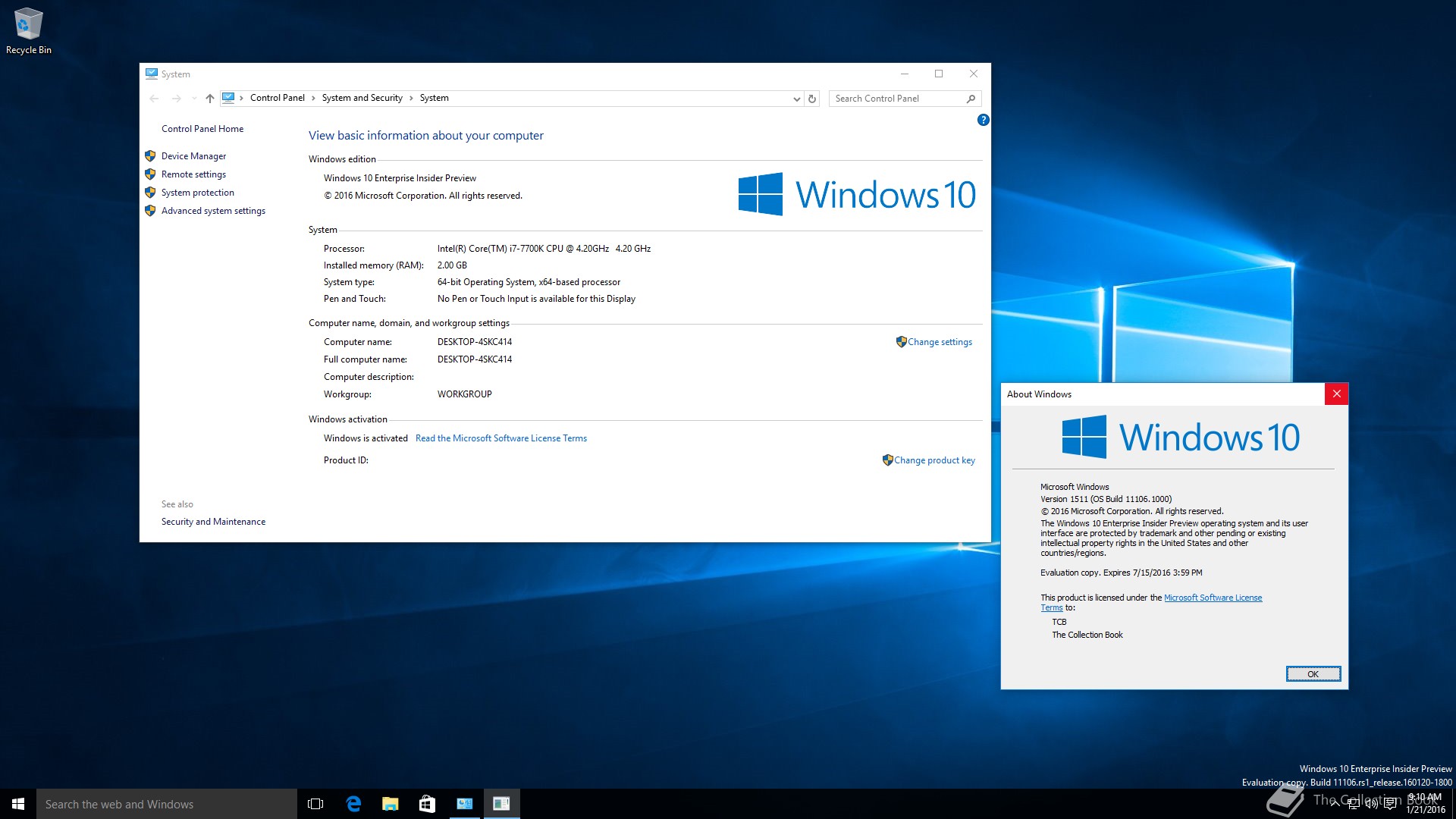This screenshot has width=1456, height=819.
Task: Click shield icon beside Remote settings
Action: pyautogui.click(x=150, y=174)
